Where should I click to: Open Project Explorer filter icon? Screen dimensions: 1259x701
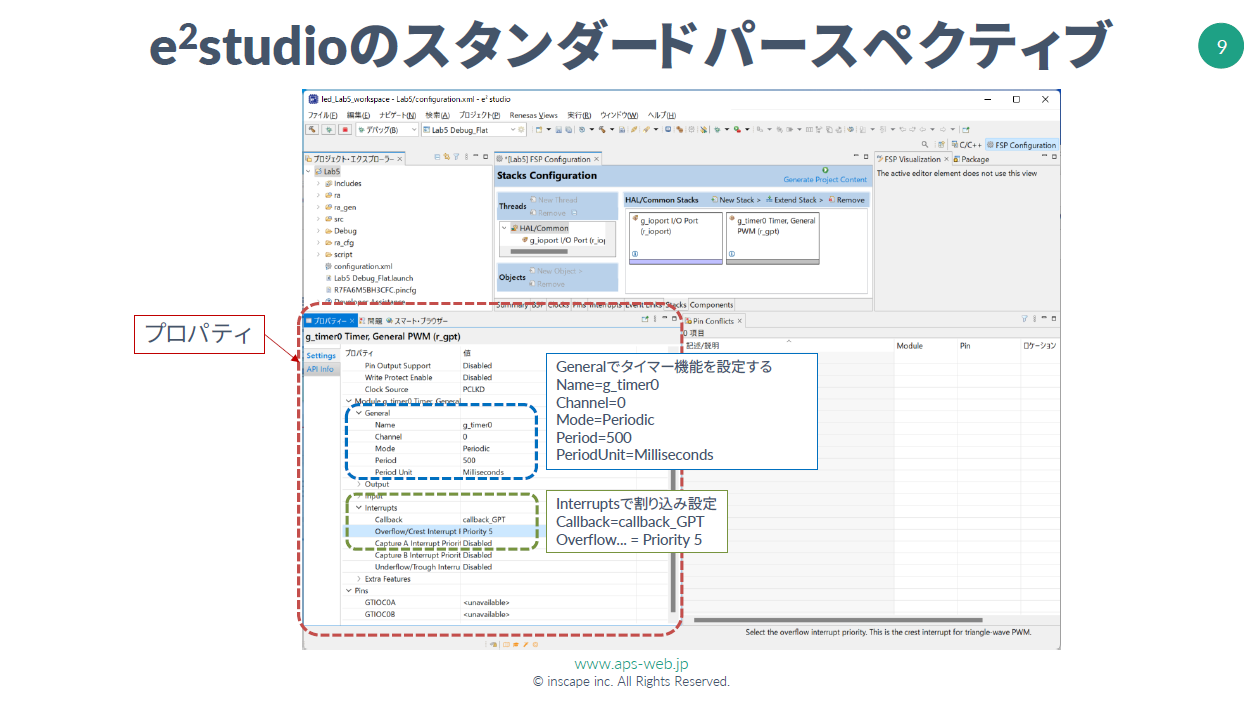pyautogui.click(x=457, y=158)
